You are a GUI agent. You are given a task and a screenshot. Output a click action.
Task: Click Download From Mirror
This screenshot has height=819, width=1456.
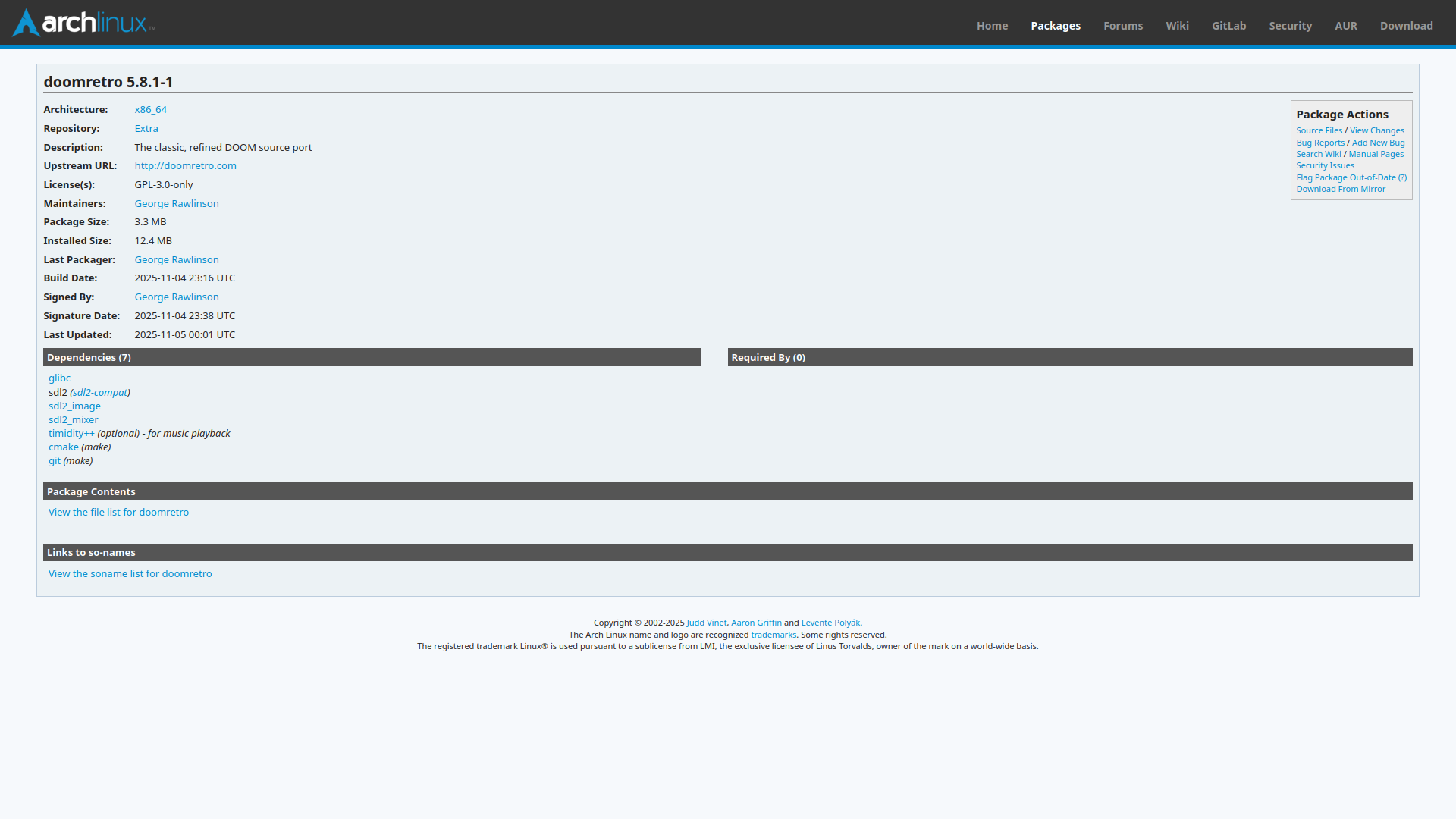pyautogui.click(x=1340, y=190)
